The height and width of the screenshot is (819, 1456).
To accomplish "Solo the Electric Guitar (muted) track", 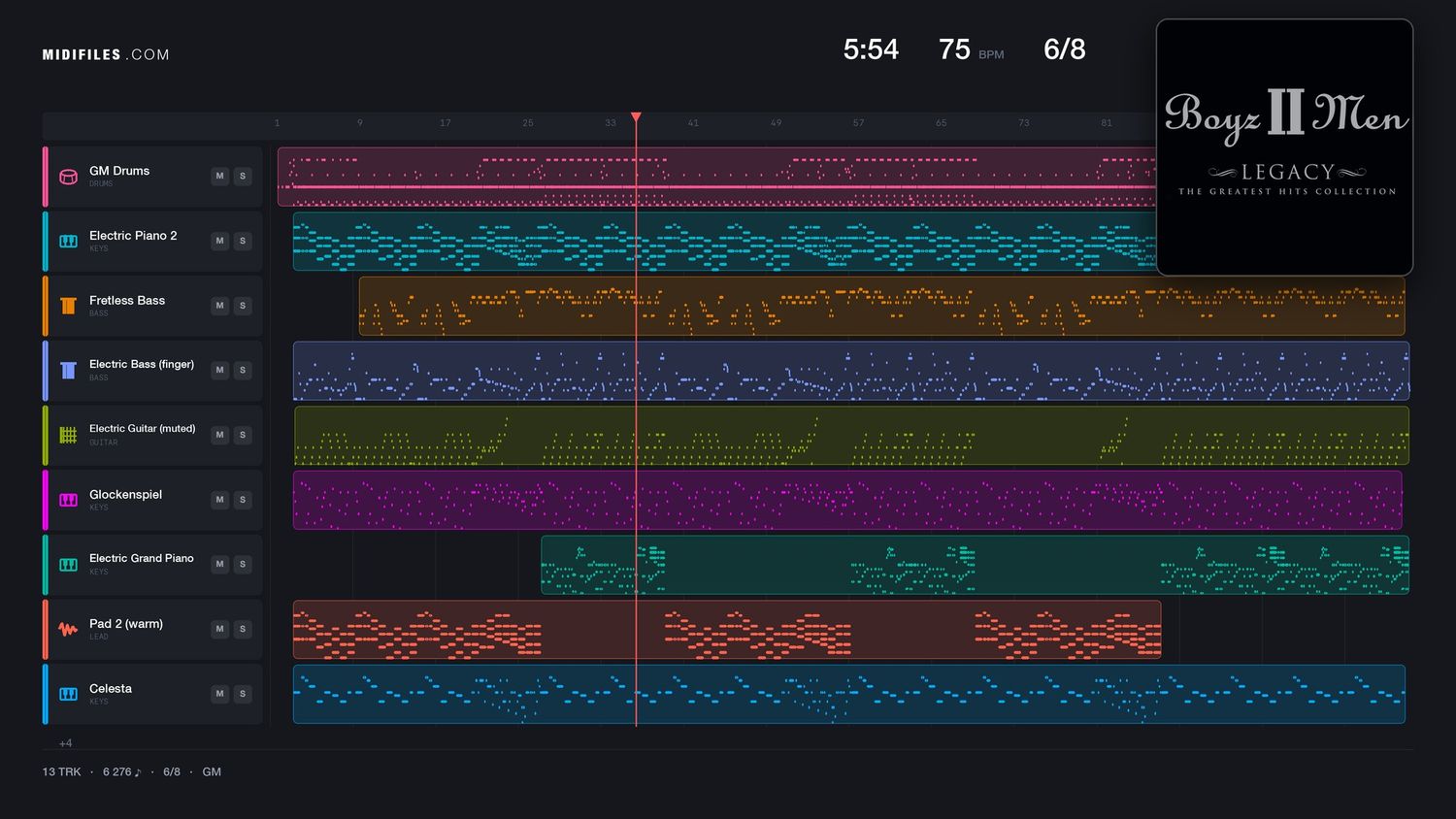I will [243, 435].
